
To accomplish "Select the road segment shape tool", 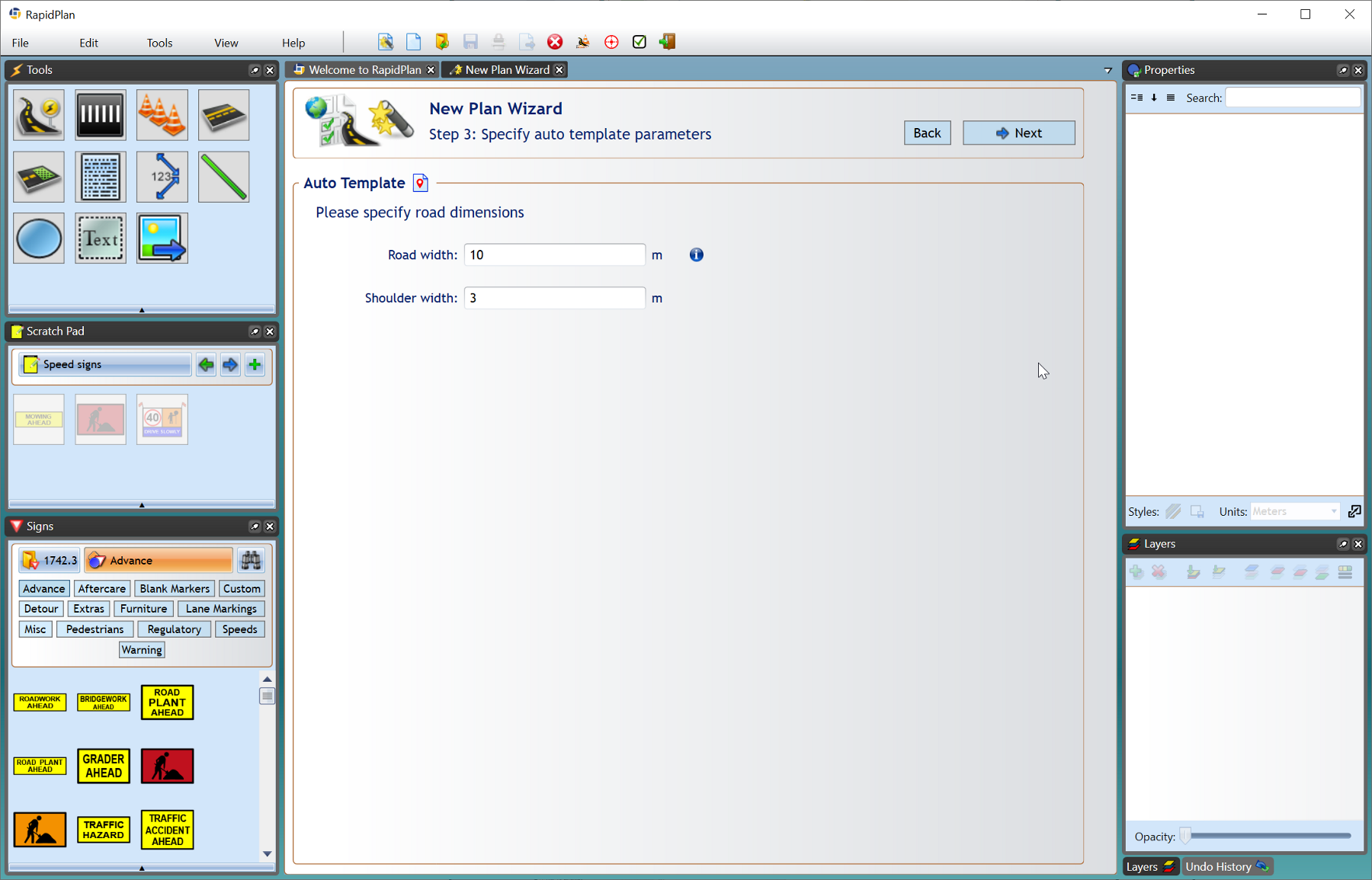I will pos(224,115).
